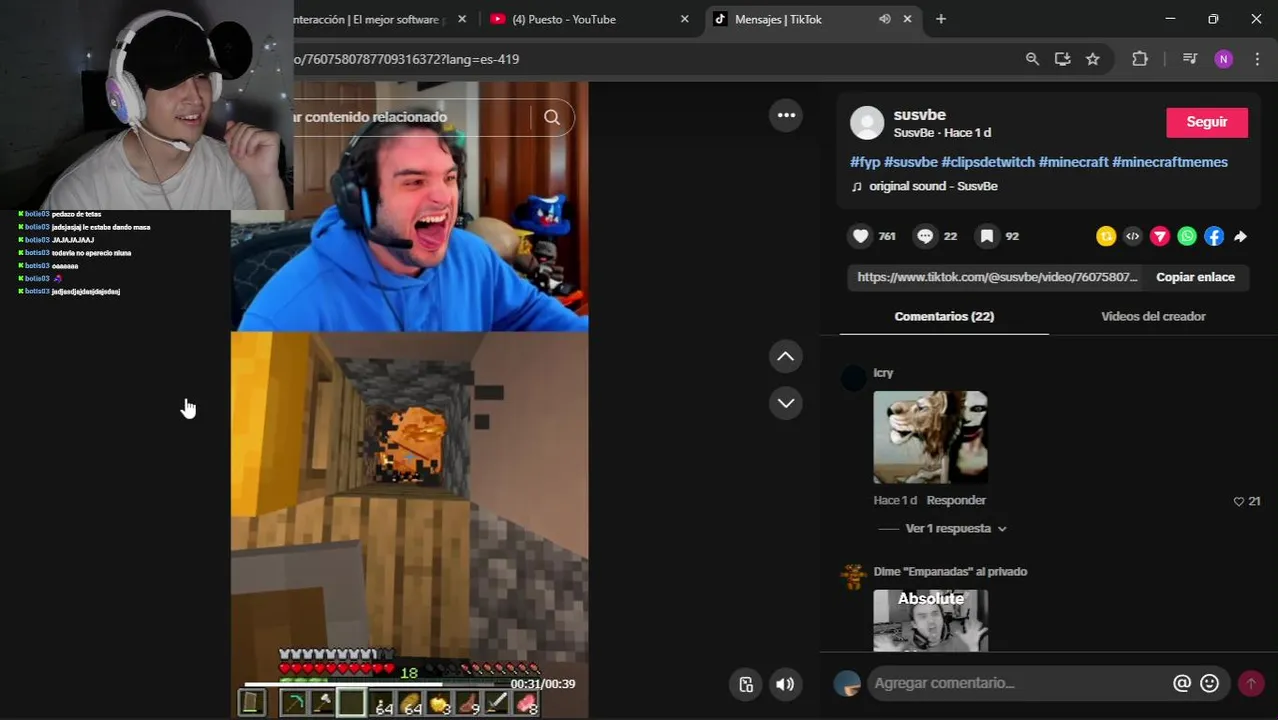
Task: Open the media control icon in Chrome toolbar
Action: pos(1189,59)
